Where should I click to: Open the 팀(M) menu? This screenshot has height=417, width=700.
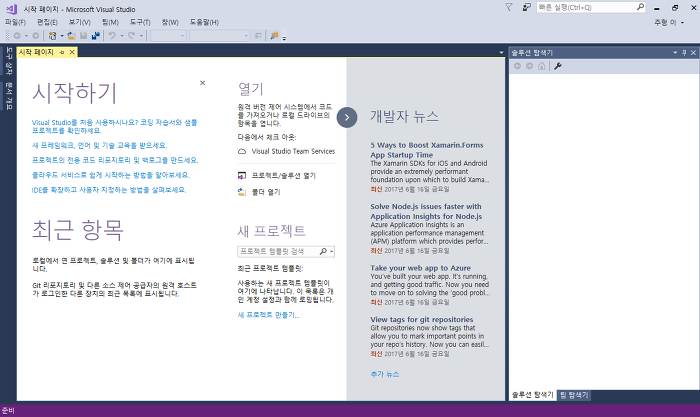tap(110, 22)
